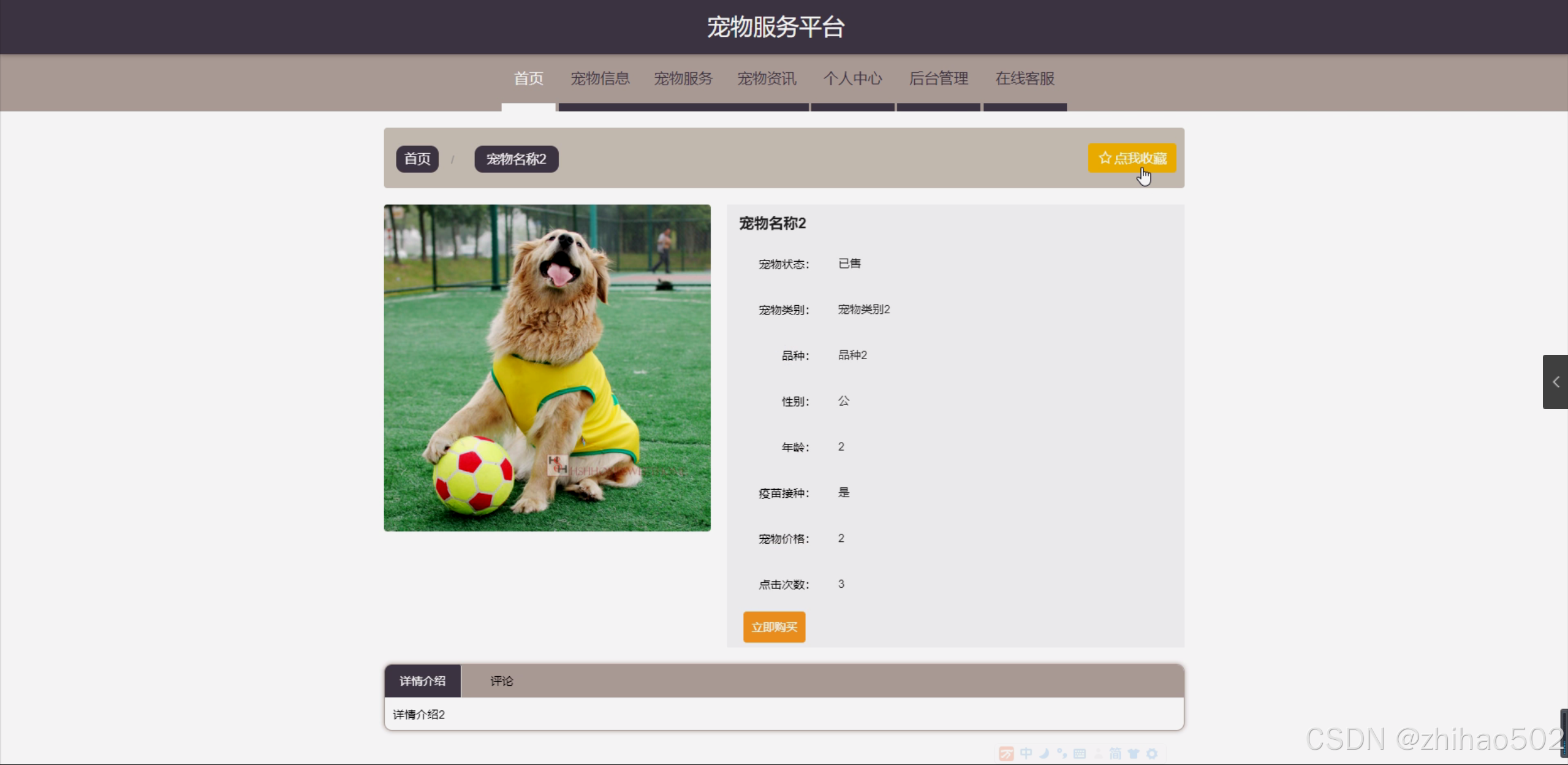The height and width of the screenshot is (765, 1568).
Task: Toggle punctuation mode icon in IME bar
Action: [1062, 753]
